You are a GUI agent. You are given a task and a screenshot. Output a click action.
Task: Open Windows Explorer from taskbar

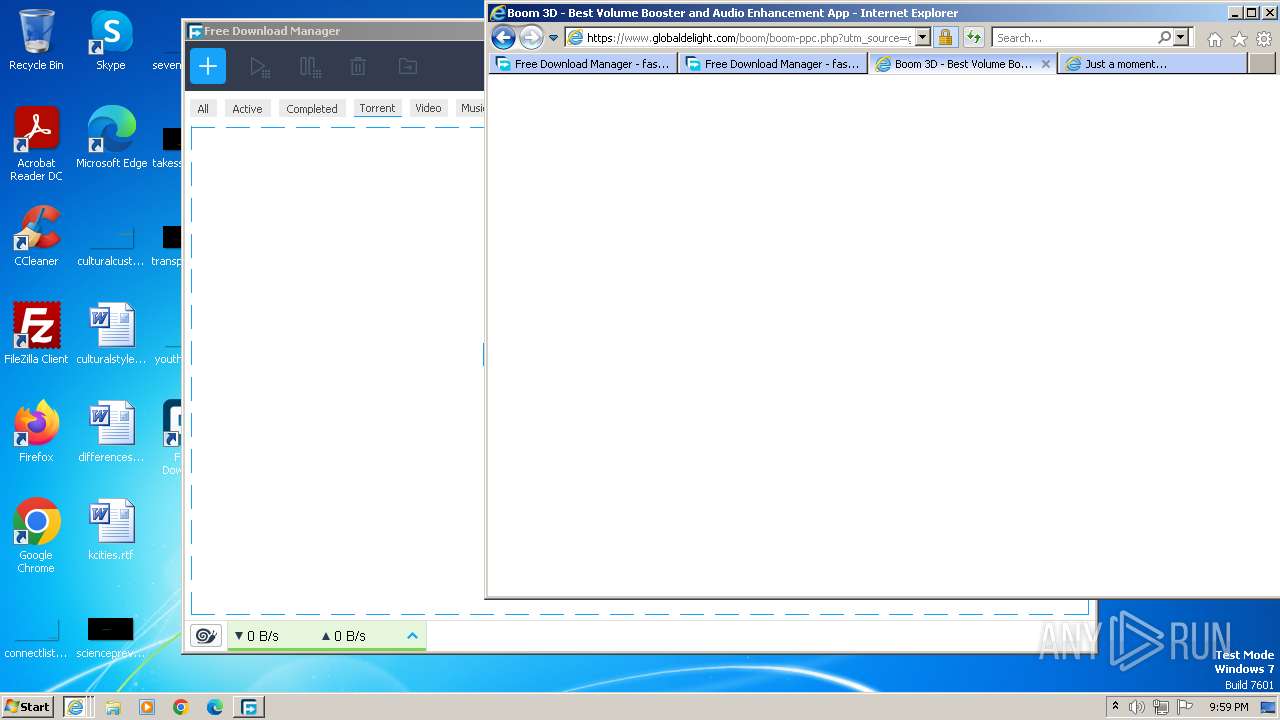click(x=113, y=707)
